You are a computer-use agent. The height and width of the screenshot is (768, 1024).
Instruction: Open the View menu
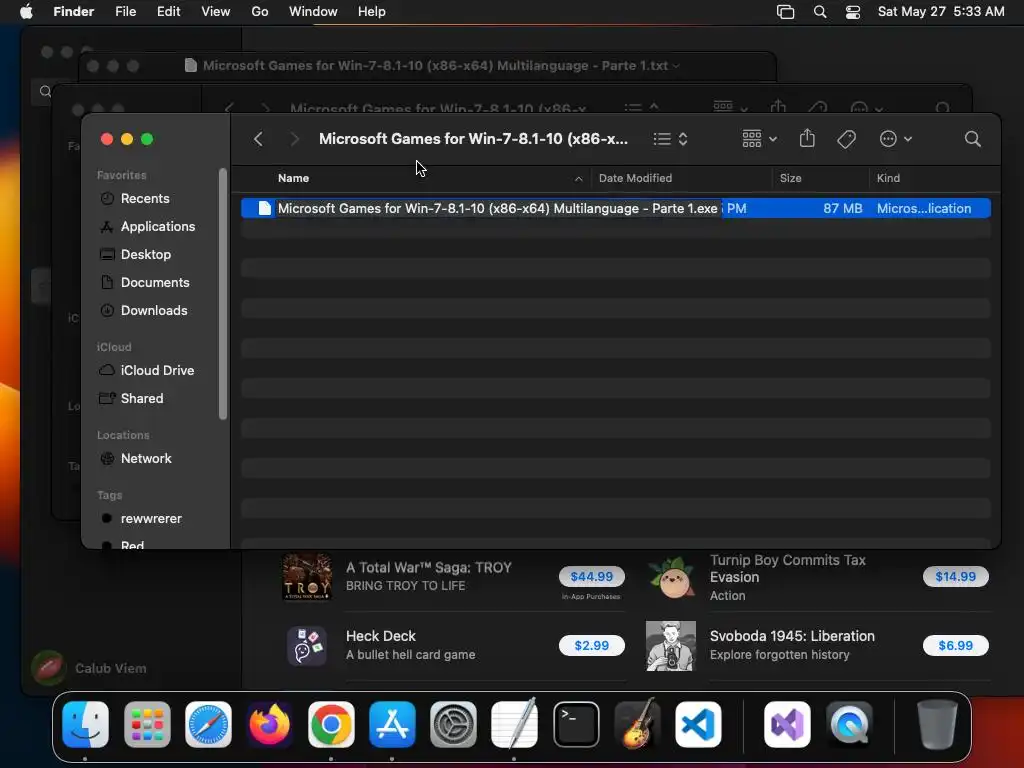coord(216,12)
